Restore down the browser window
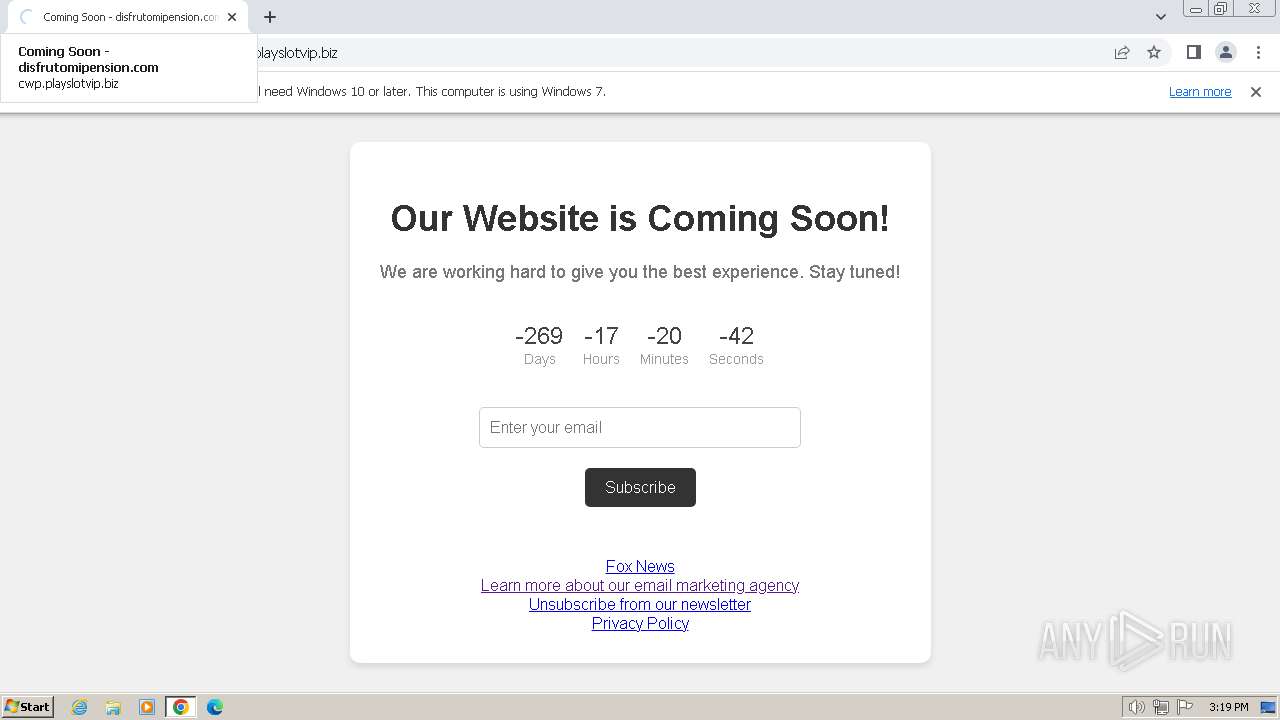Viewport: 1280px width, 720px height. pos(1221,9)
